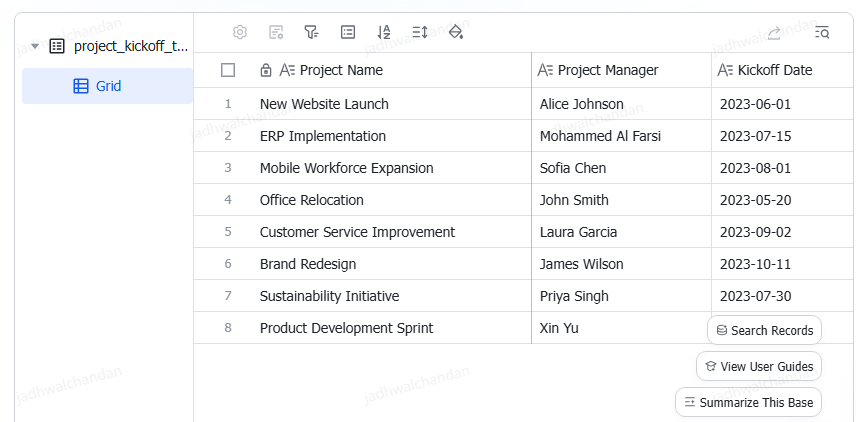Open the Kickoff Date column header
This screenshot has height=422, width=856.
783,70
